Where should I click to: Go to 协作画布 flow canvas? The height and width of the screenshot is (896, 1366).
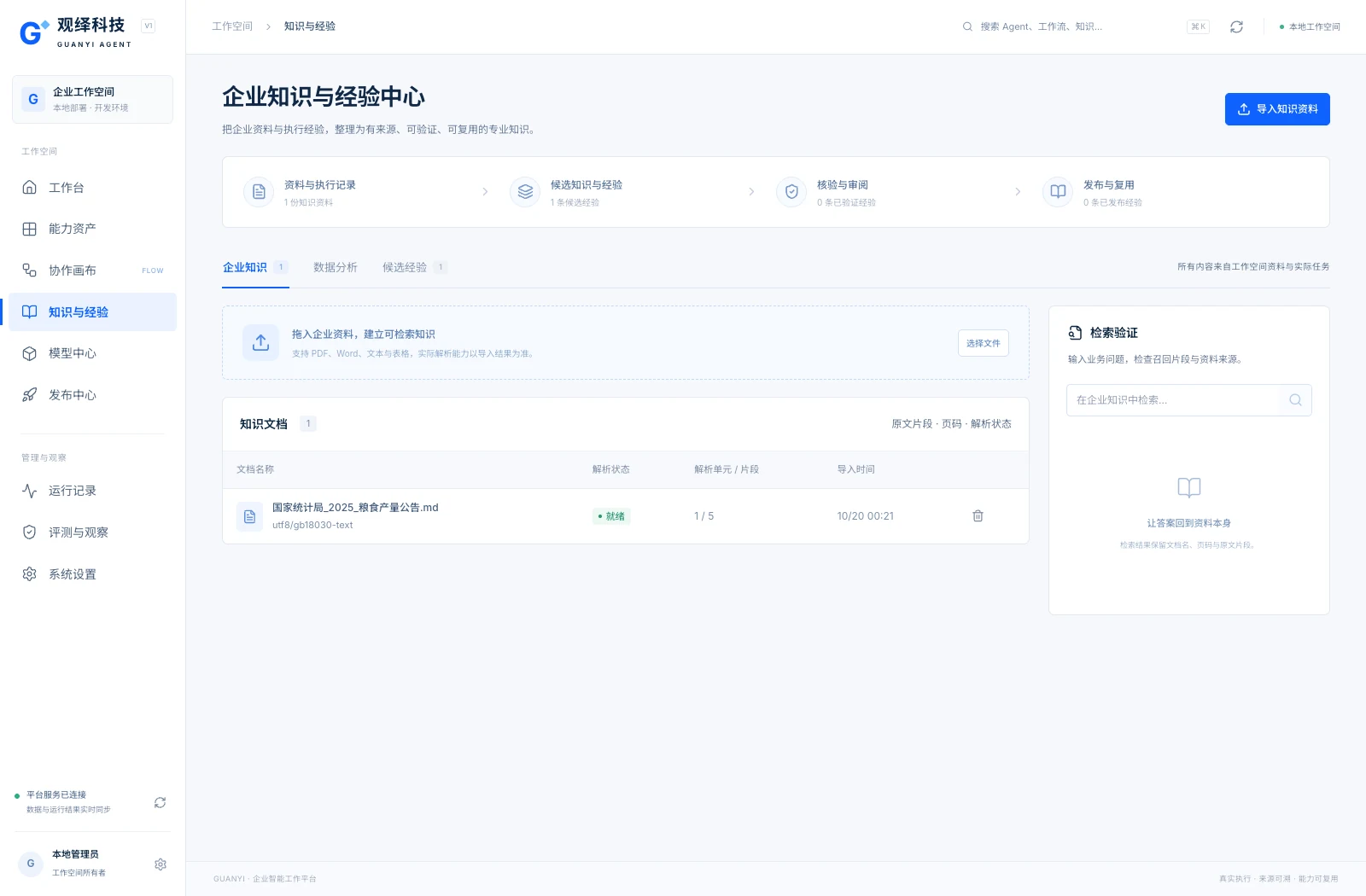pos(92,271)
